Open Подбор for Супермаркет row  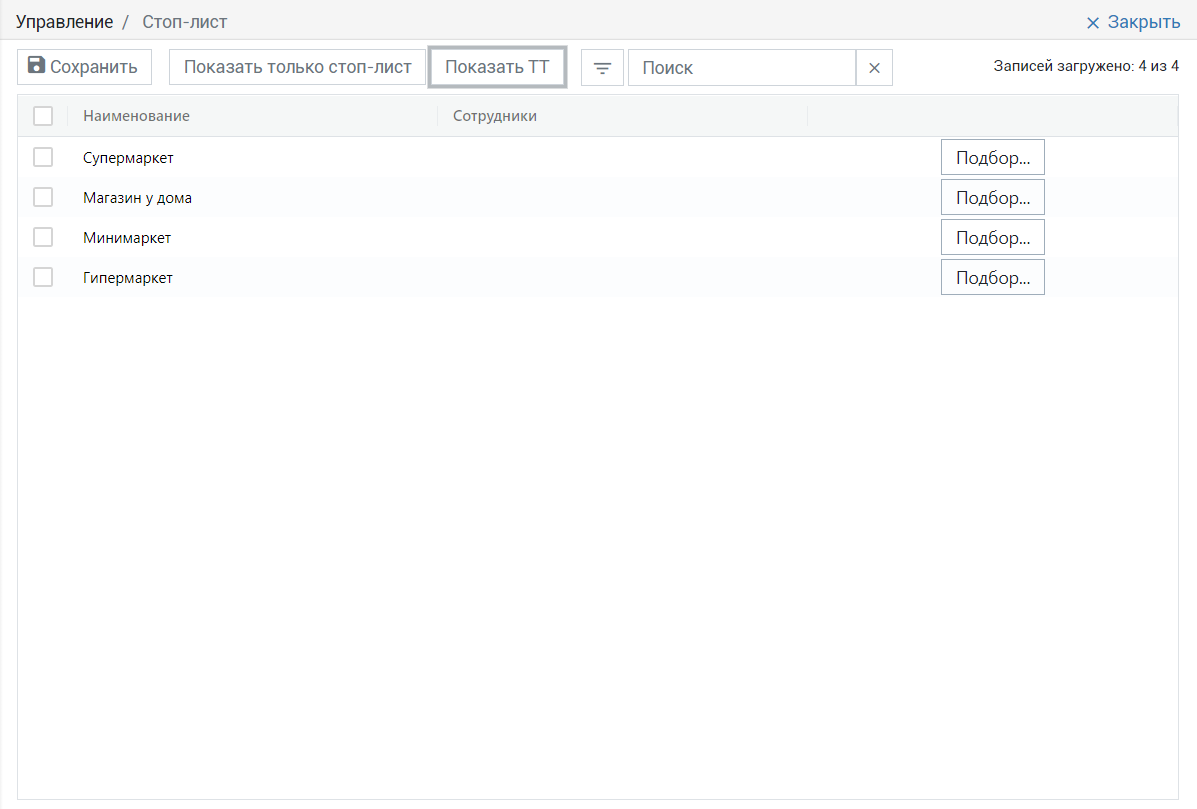[x=992, y=157]
